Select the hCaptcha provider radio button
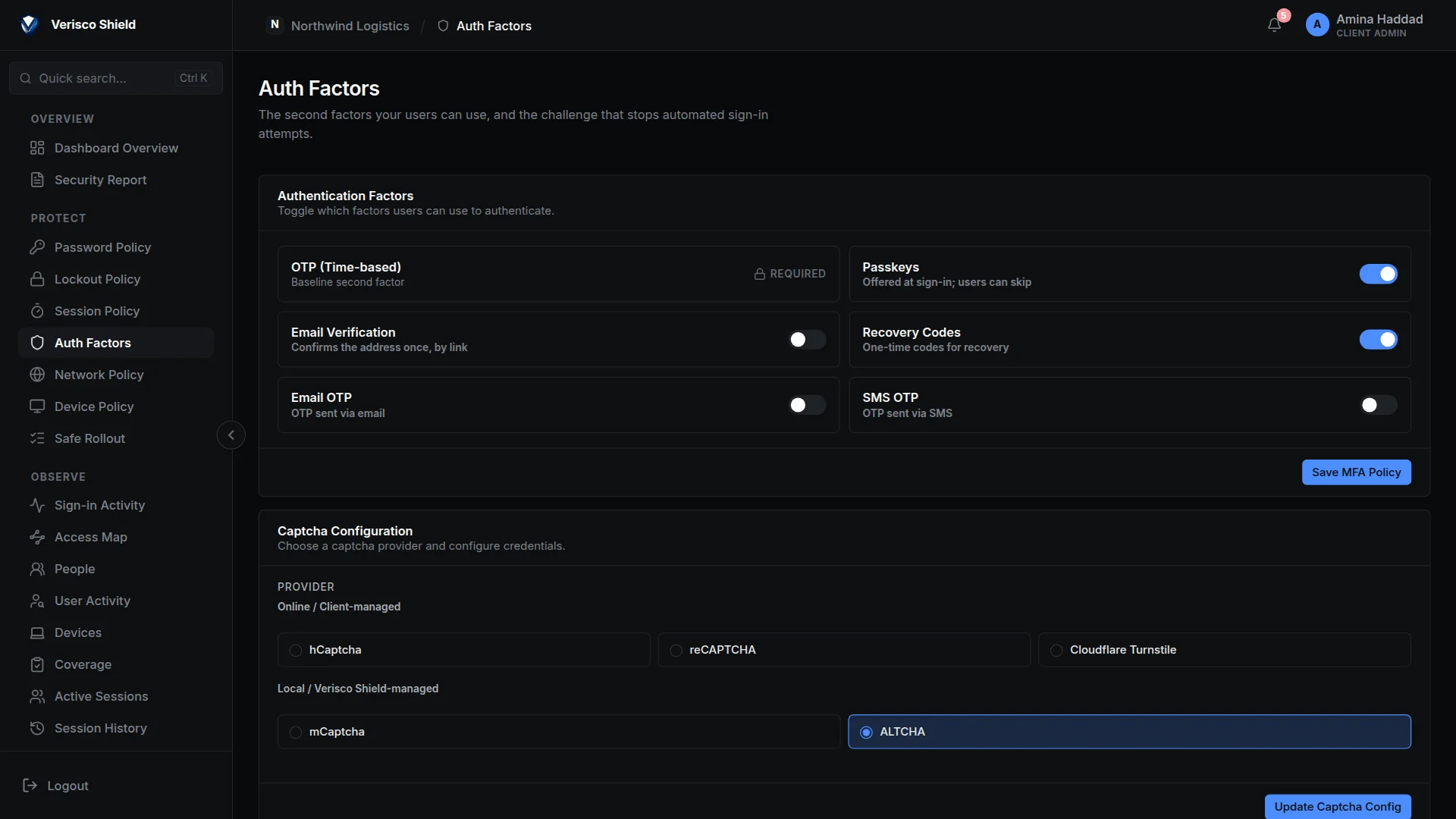Screen dimensions: 1456x819 click(296, 651)
